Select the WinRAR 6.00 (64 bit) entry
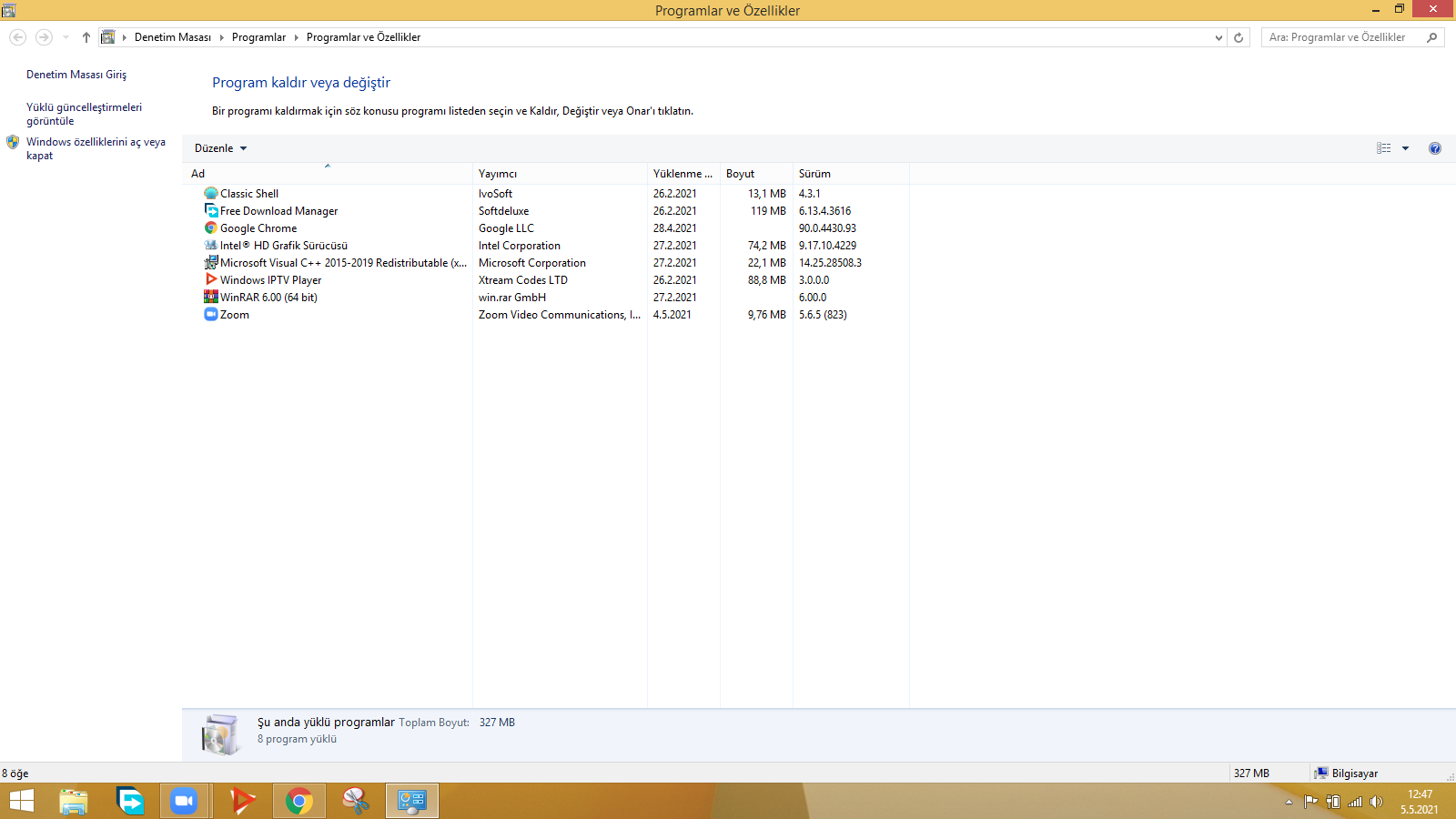 (x=268, y=298)
